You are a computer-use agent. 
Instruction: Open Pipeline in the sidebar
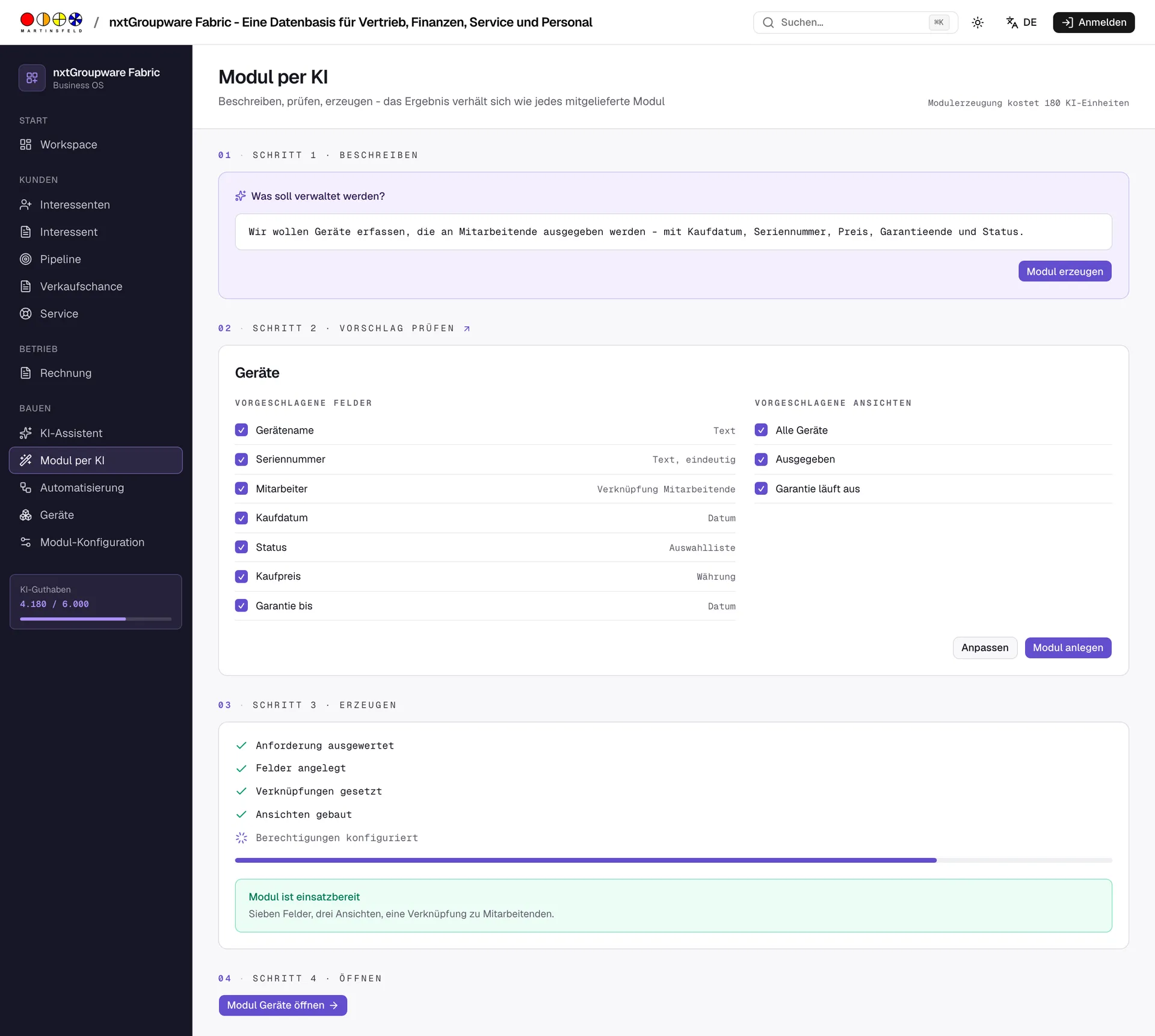click(96, 259)
